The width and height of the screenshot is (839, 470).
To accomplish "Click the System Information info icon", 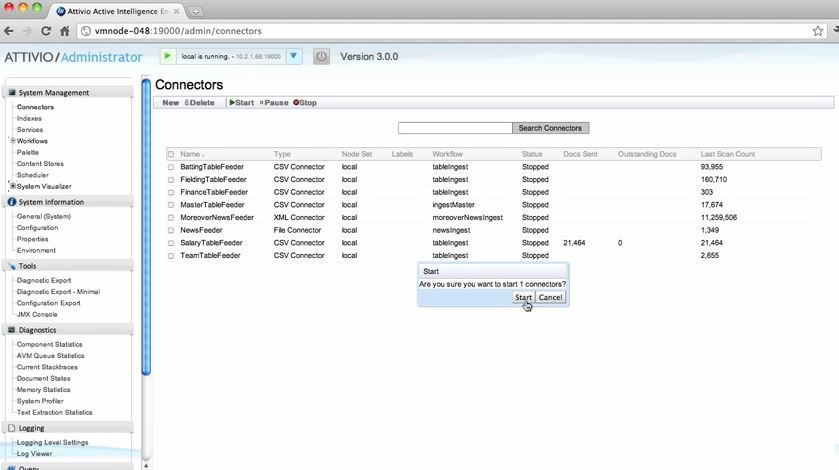I will pyautogui.click(x=12, y=202).
